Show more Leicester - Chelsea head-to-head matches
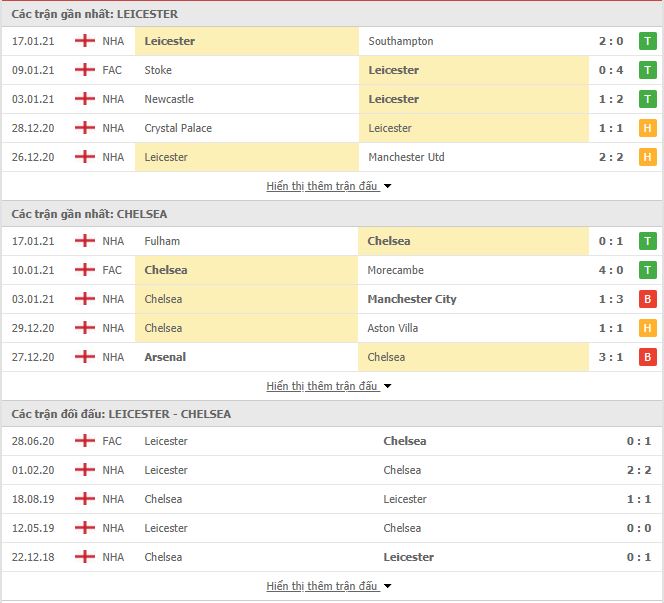 [329, 586]
